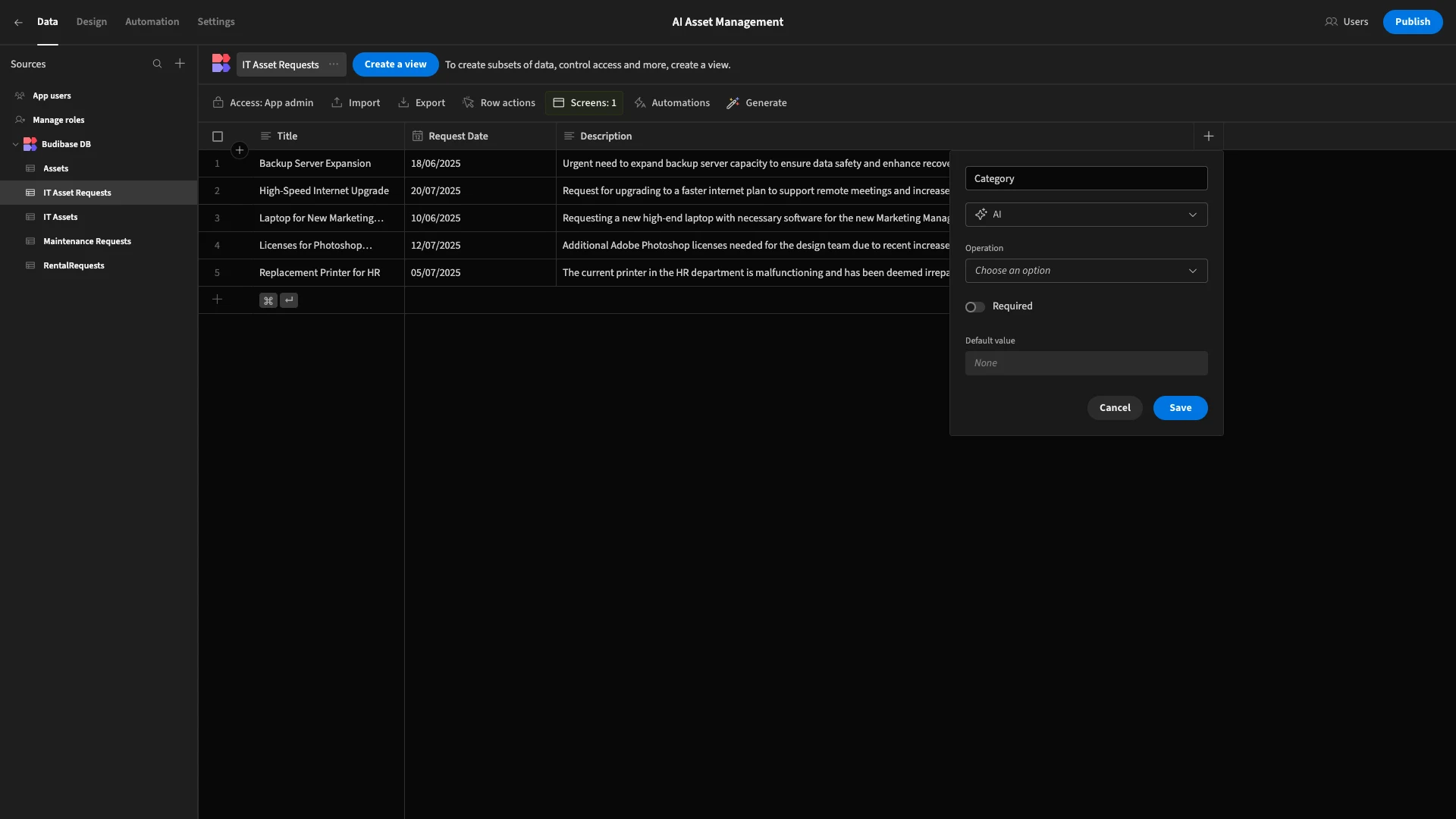Click the add row plus icon at bottom
Viewport: 1456px width, 819px height.
pyautogui.click(x=217, y=300)
